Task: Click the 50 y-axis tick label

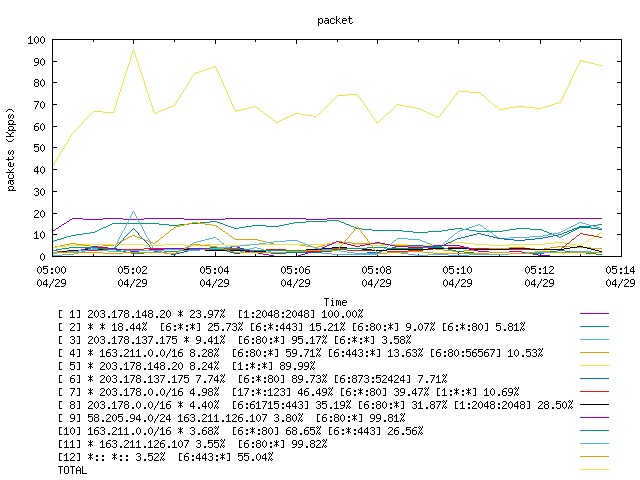Action: tap(39, 148)
